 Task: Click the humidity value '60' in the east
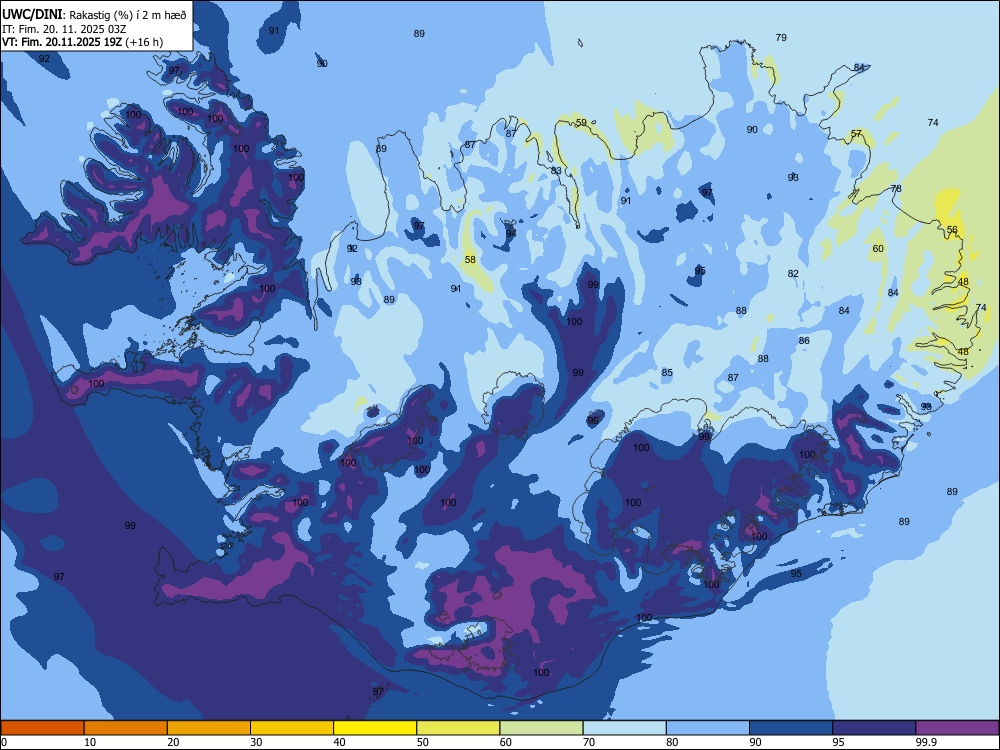878,249
